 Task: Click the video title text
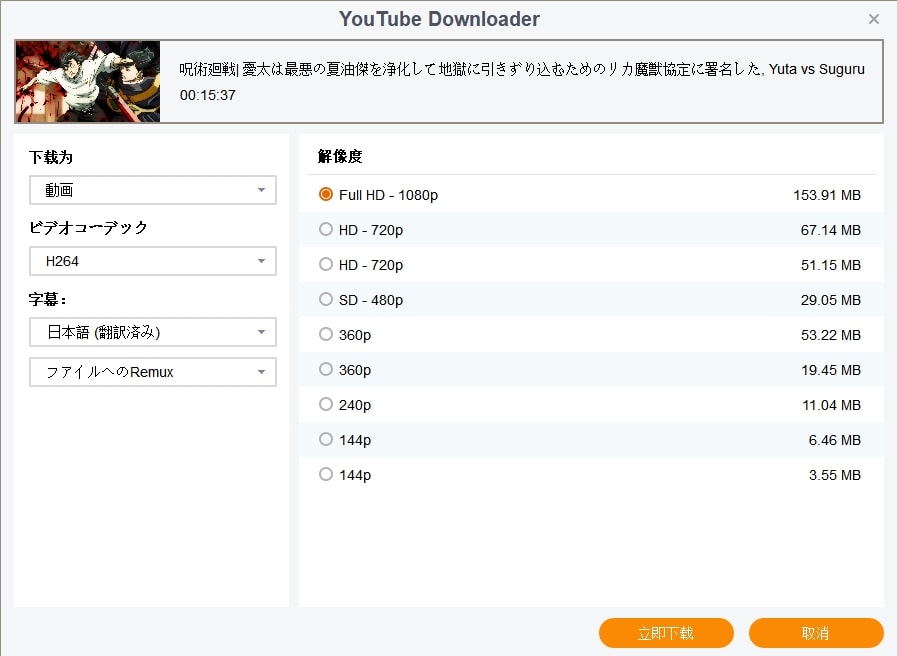tap(522, 69)
